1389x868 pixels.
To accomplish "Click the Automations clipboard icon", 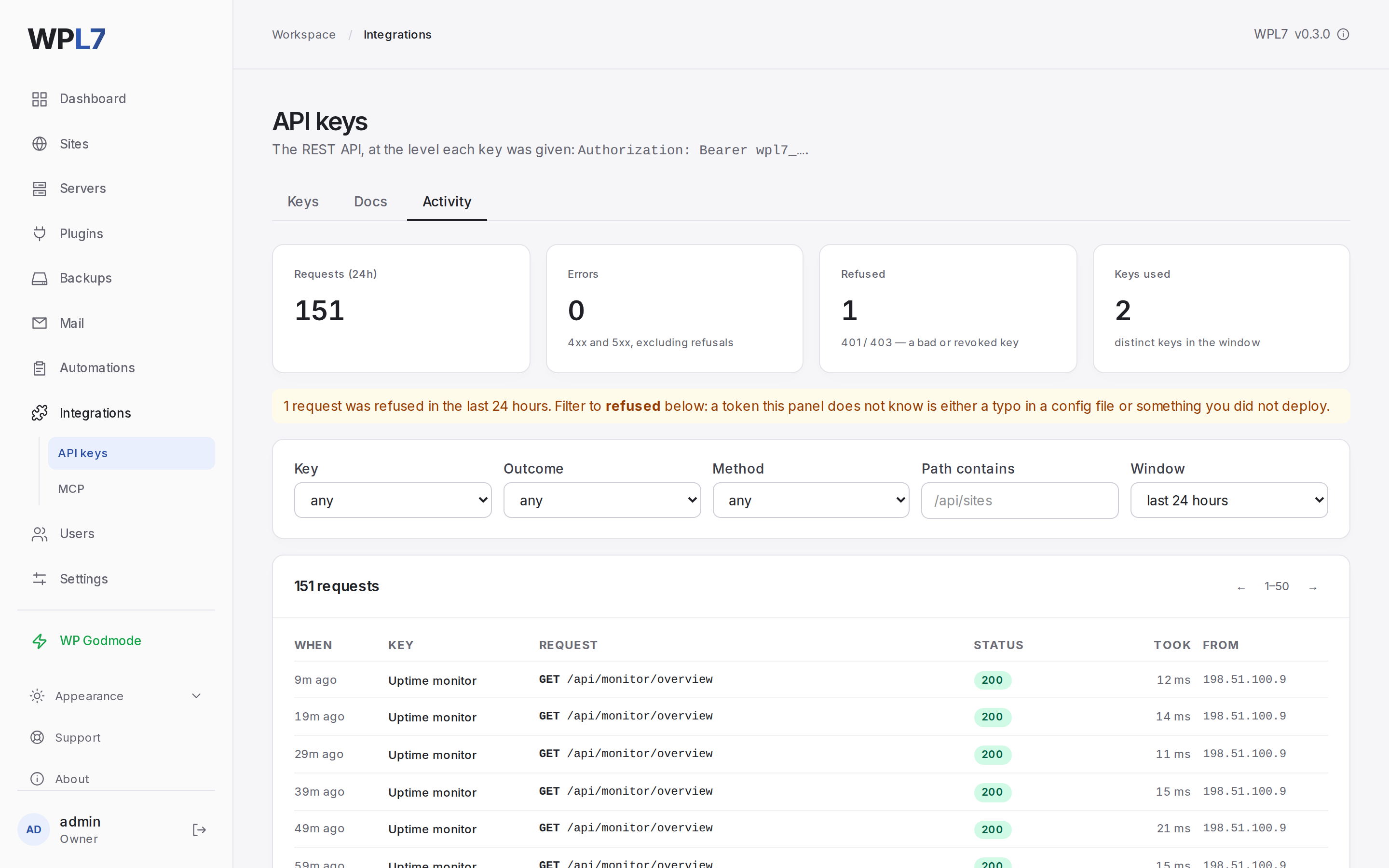I will (x=39, y=368).
